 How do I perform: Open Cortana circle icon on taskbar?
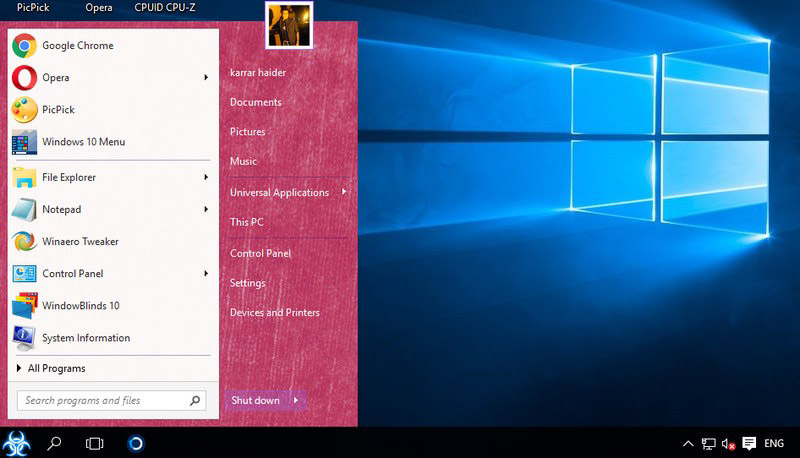pos(136,443)
